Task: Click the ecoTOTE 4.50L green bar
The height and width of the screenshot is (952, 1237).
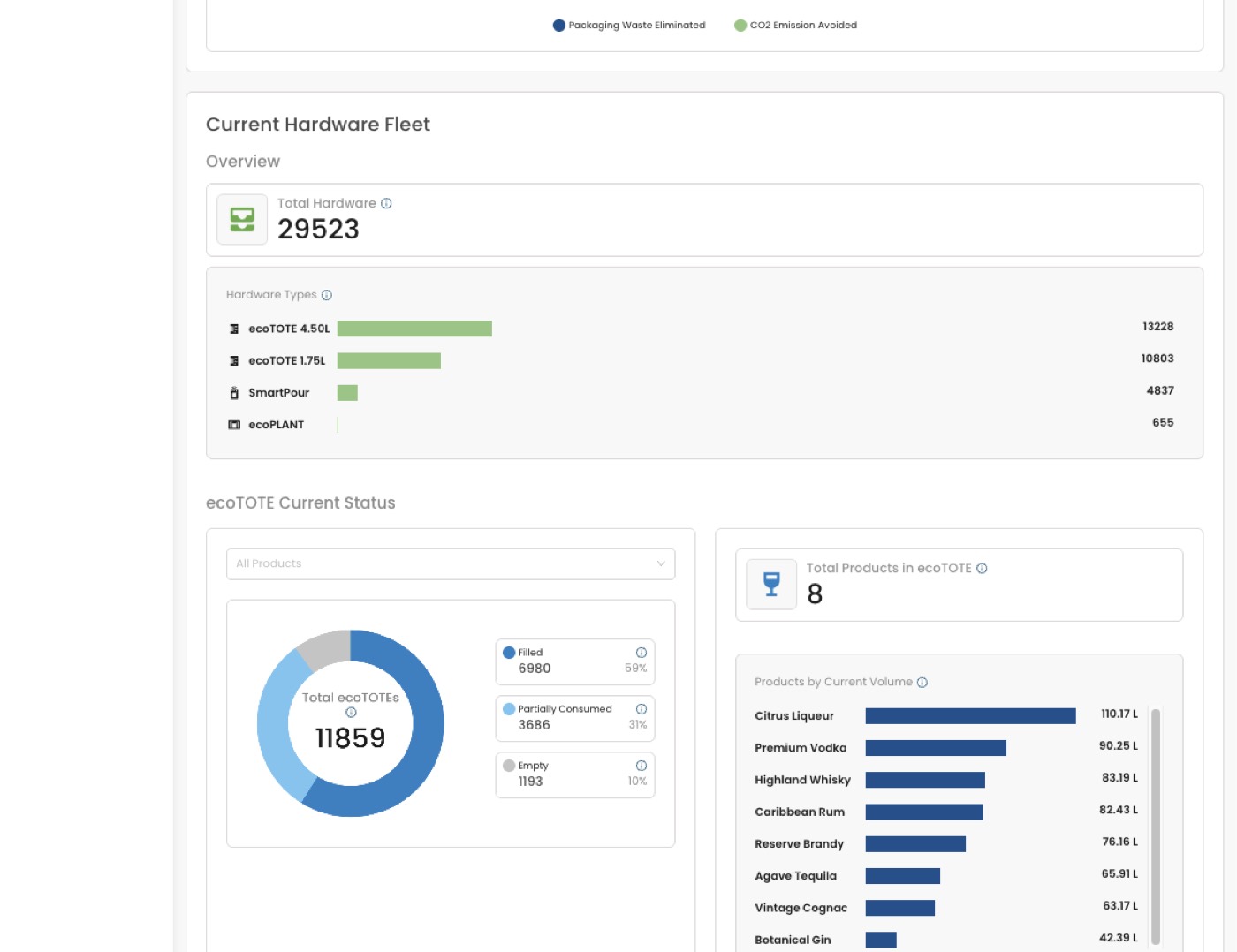Action: pyautogui.click(x=414, y=329)
